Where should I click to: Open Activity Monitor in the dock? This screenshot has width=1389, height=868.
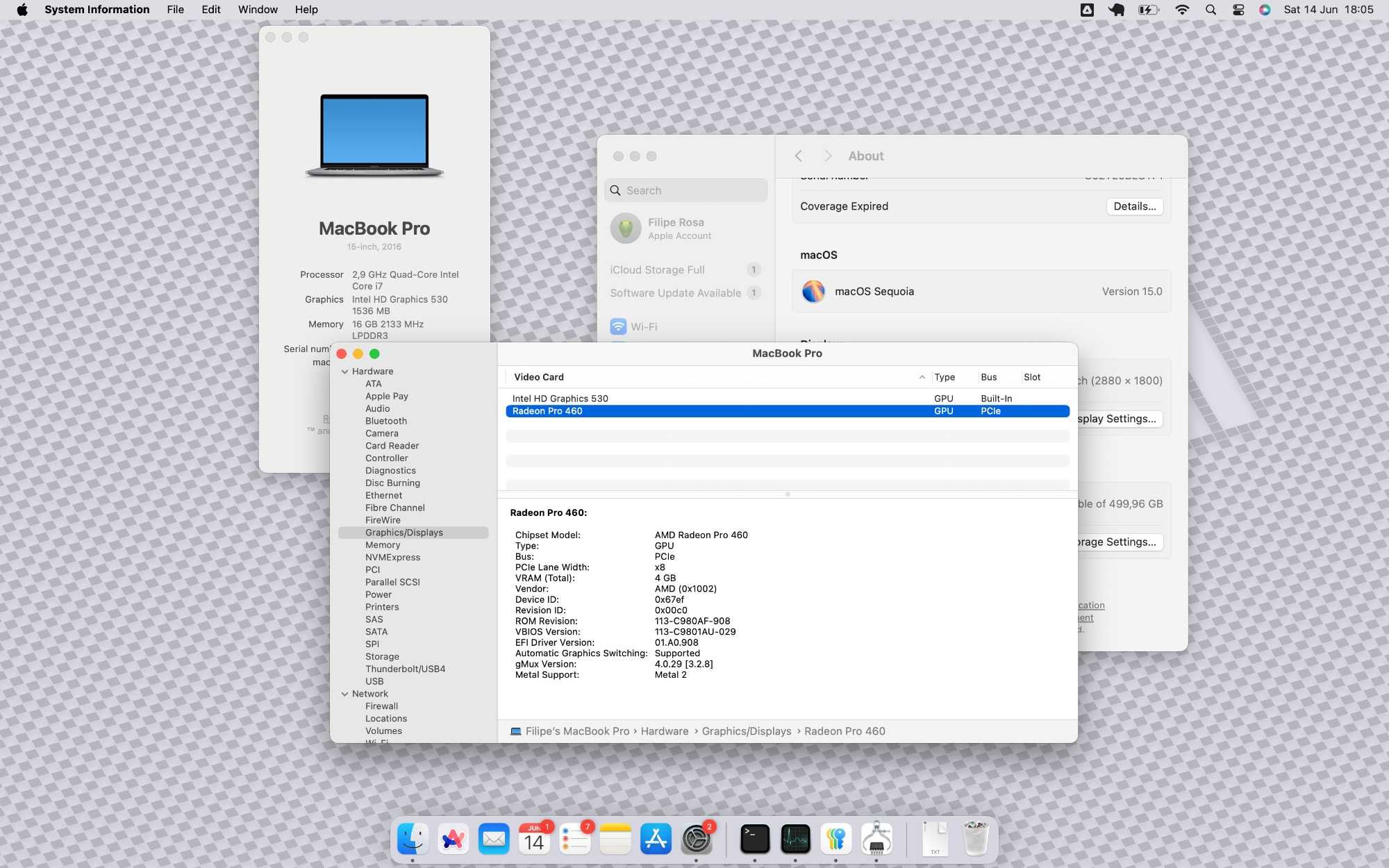pos(795,839)
